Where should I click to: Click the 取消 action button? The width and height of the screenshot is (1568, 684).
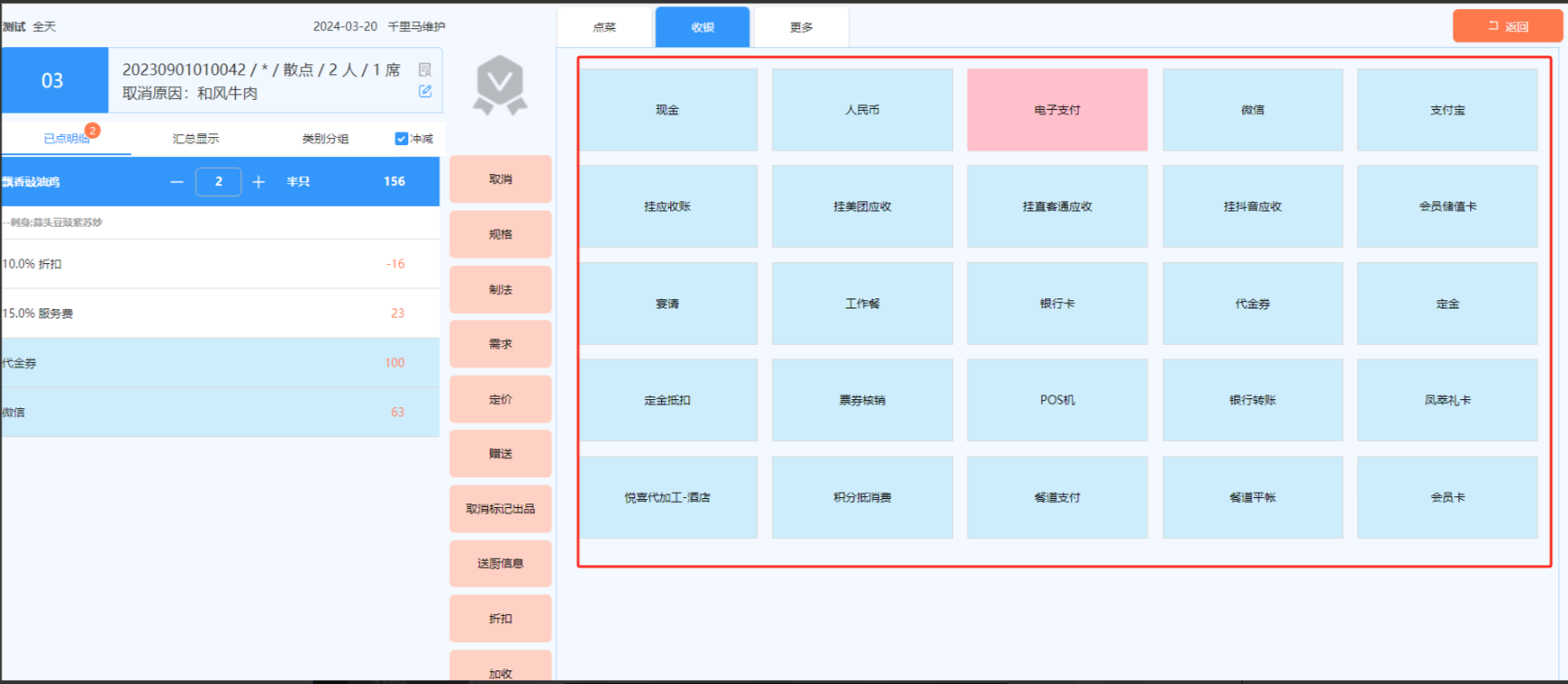(x=500, y=180)
